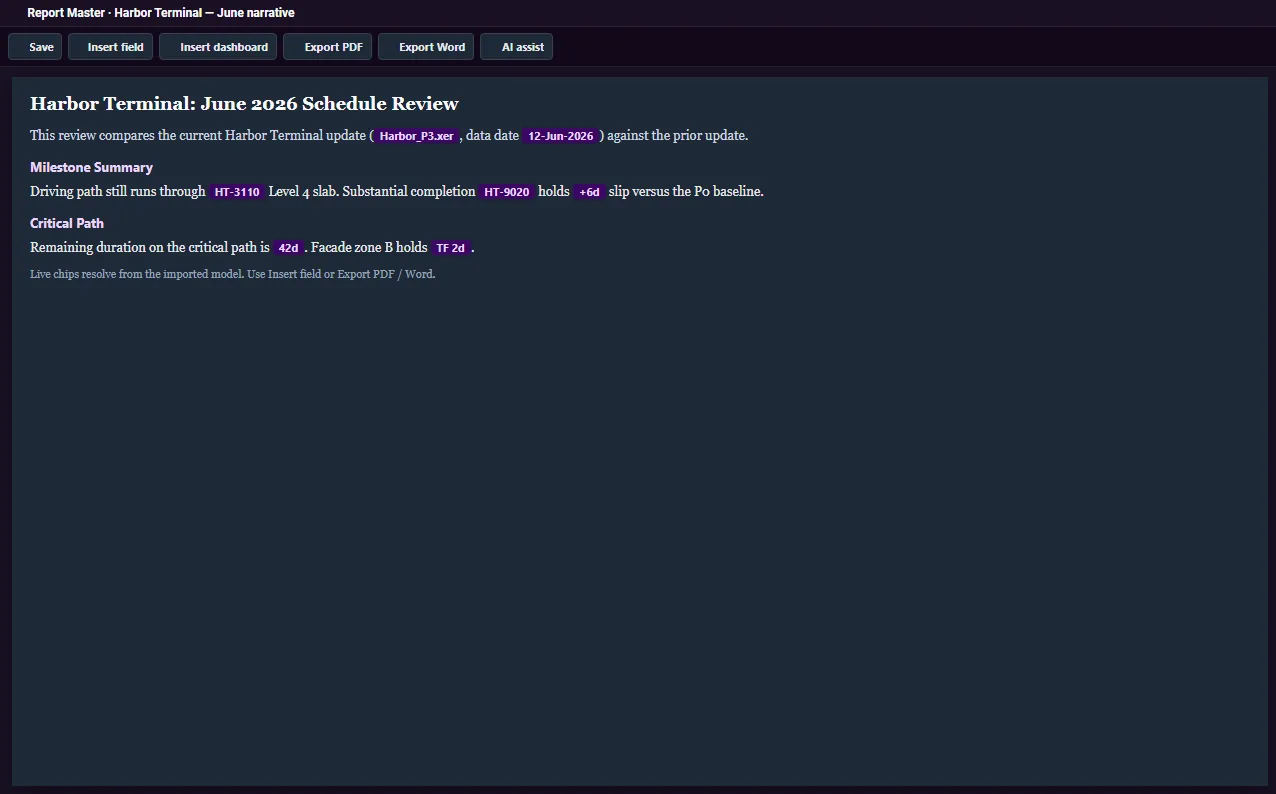Select the HT-3110 activity chip
The height and width of the screenshot is (794, 1276).
tap(237, 192)
